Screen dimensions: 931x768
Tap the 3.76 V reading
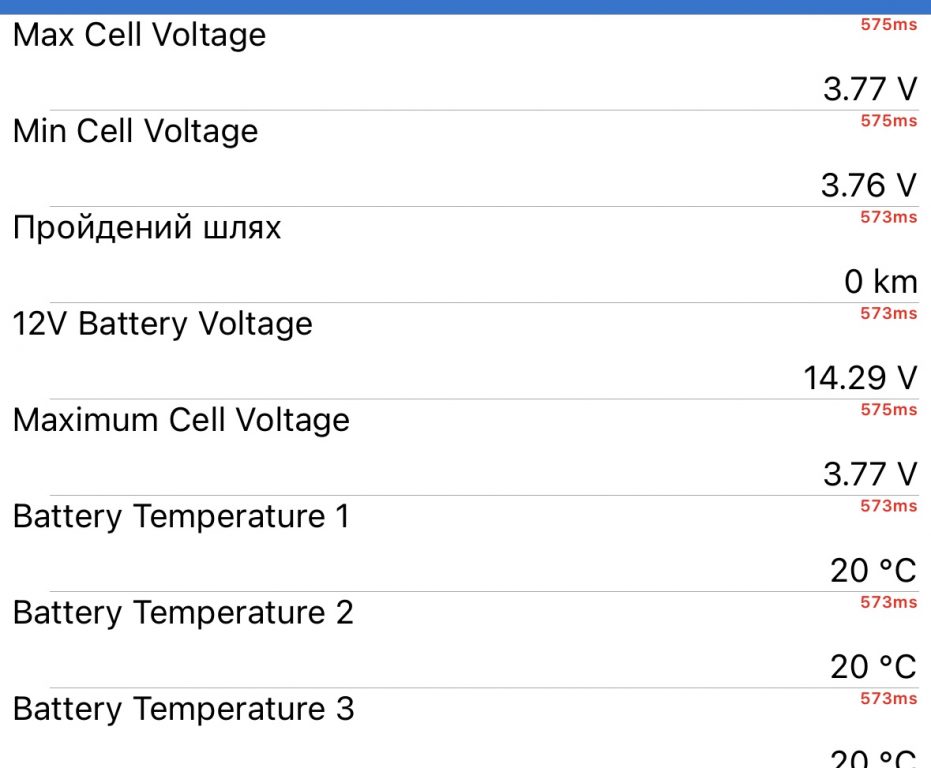[869, 185]
